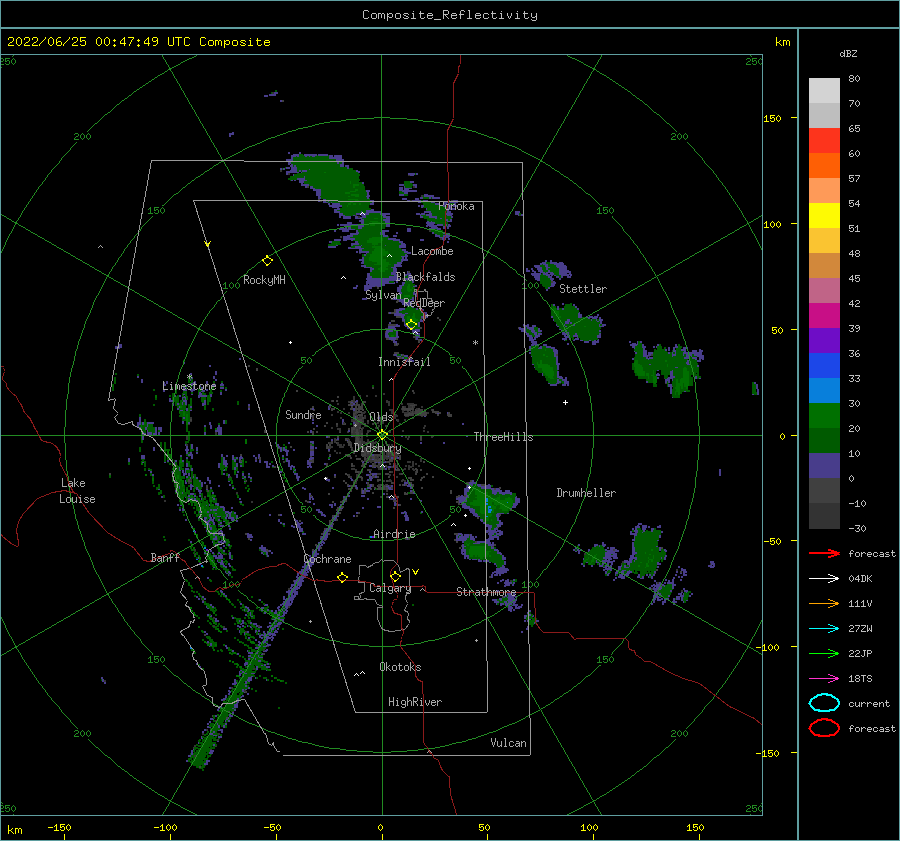
Task: Click the Sundre town label
Action: [x=303, y=414]
